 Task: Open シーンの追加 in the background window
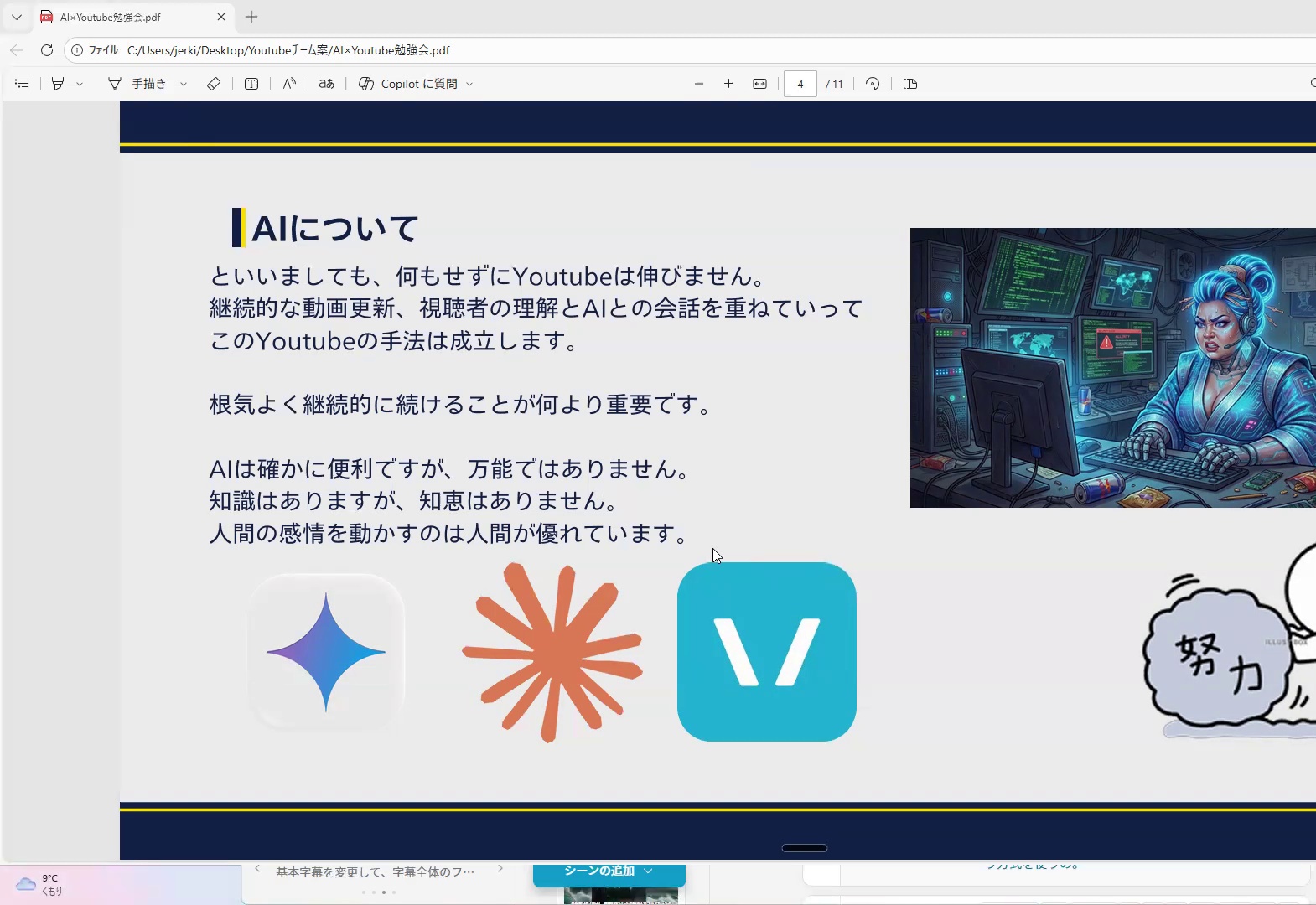click(x=600, y=871)
